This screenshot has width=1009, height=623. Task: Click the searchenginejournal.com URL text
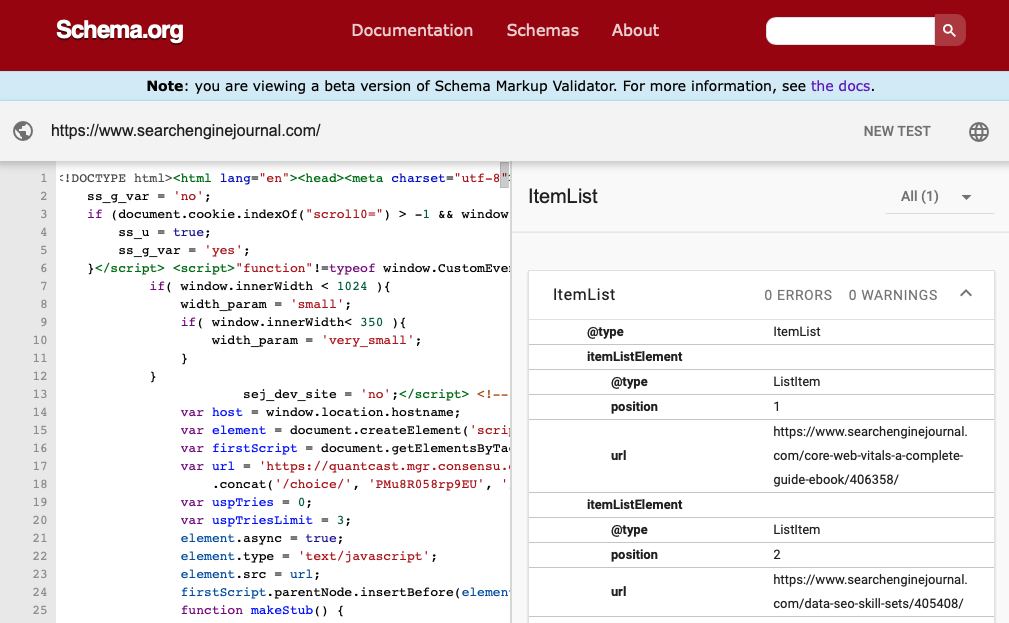point(185,131)
